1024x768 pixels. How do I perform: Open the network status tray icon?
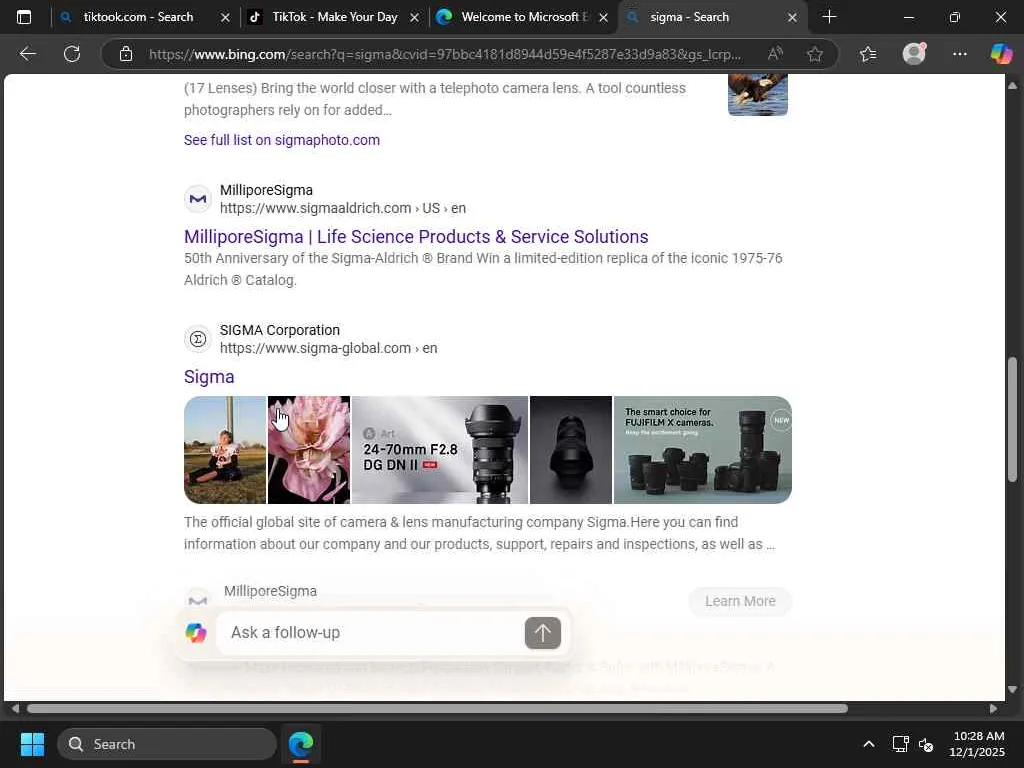click(x=901, y=744)
